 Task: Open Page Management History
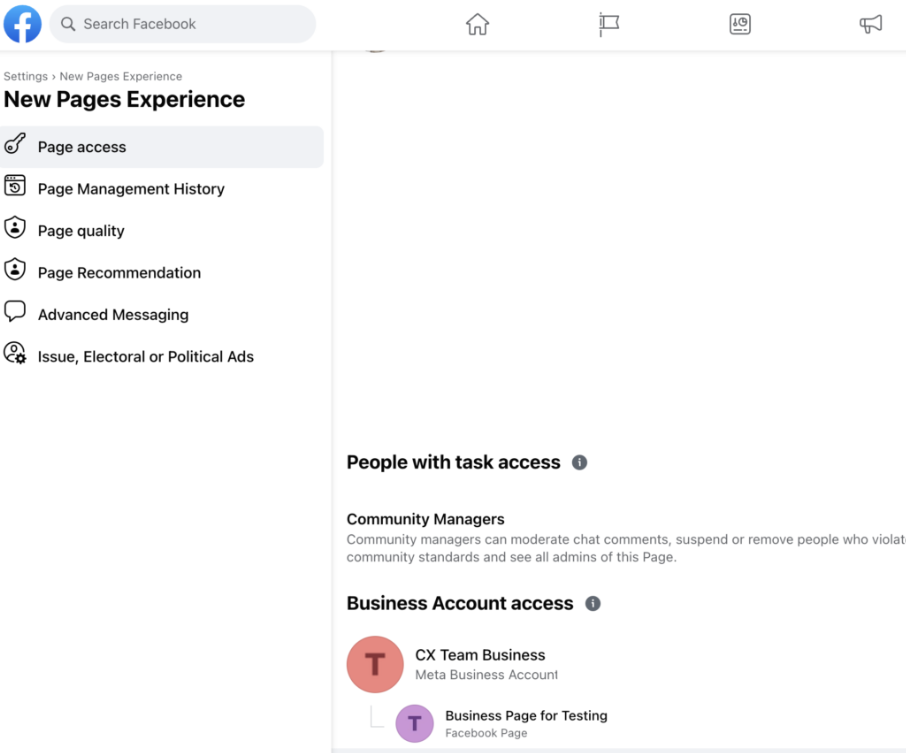coord(162,189)
